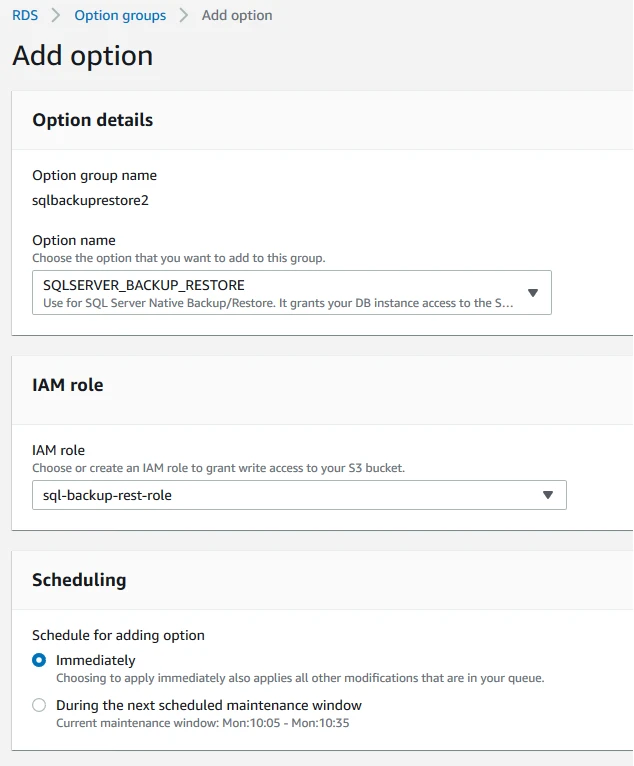Viewport: 634px width, 766px height.
Task: Click the bold IAM role section header
Action: pyautogui.click(x=68, y=385)
